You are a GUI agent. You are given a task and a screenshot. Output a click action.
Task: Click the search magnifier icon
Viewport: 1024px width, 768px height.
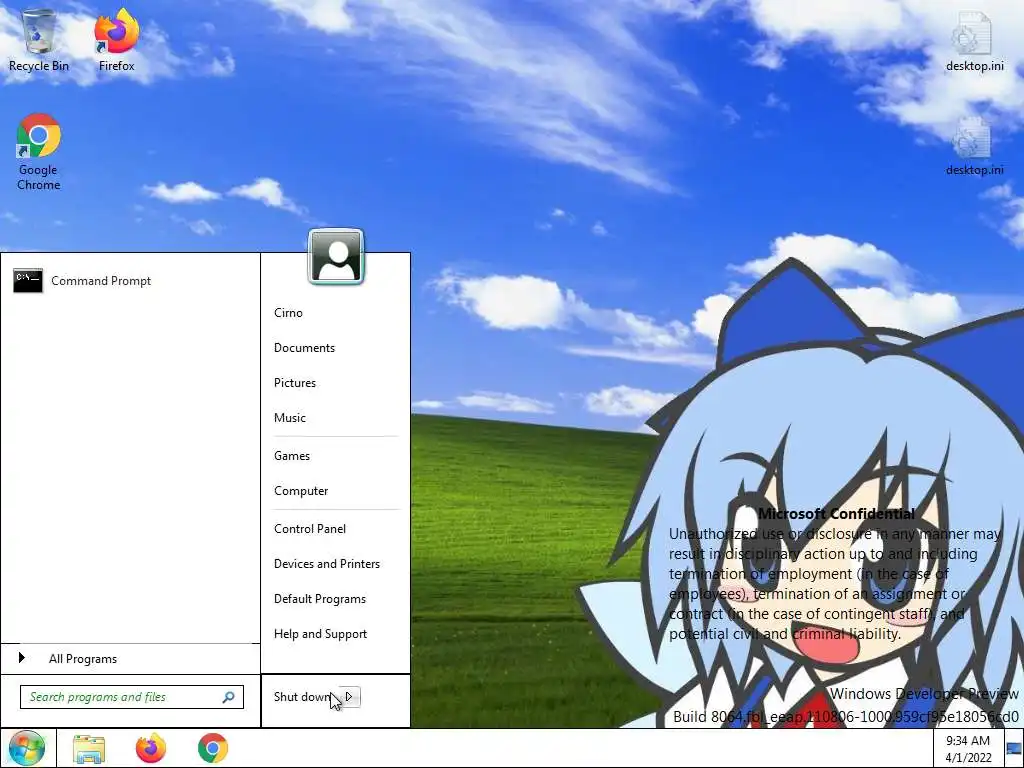coord(229,697)
